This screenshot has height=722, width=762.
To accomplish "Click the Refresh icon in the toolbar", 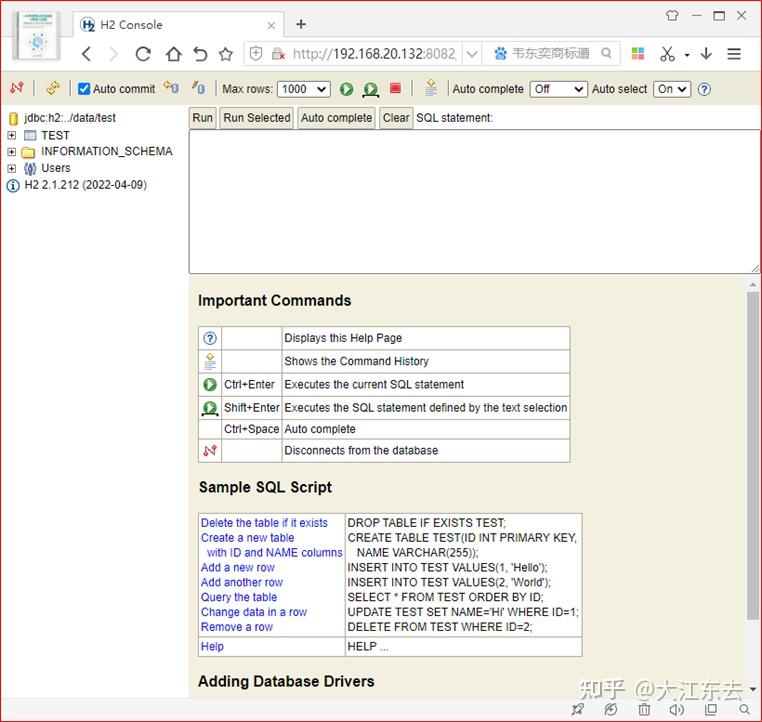I will [52, 88].
